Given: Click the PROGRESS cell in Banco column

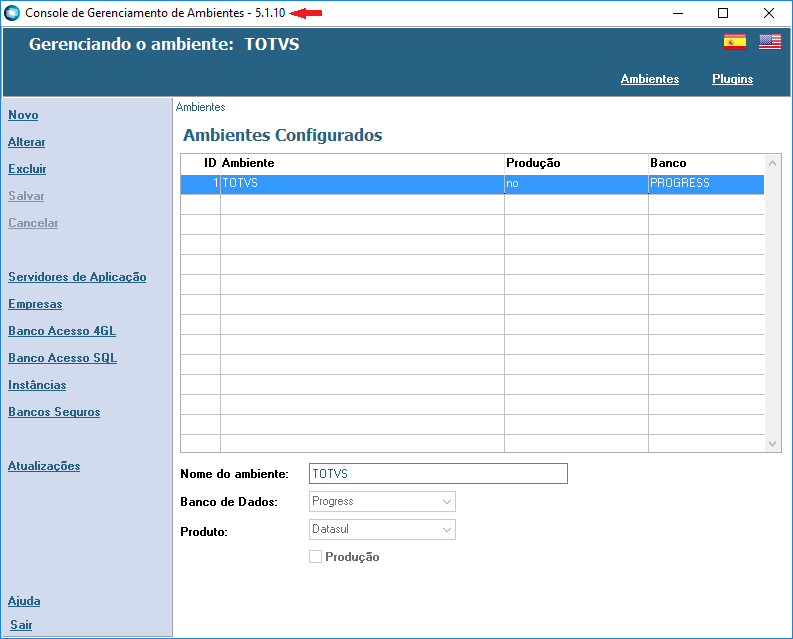Looking at the screenshot, I should (x=706, y=184).
